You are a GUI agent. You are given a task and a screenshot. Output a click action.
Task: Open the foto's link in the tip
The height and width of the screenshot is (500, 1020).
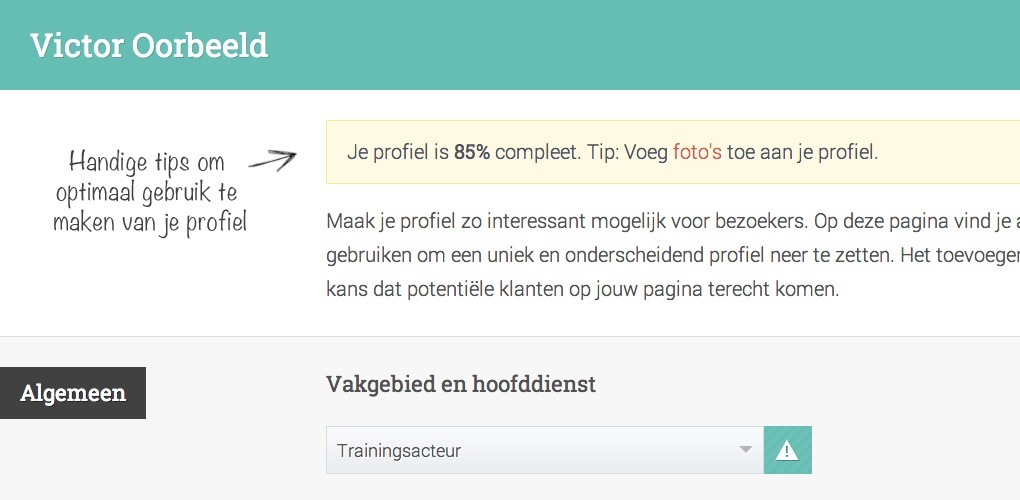pos(697,153)
